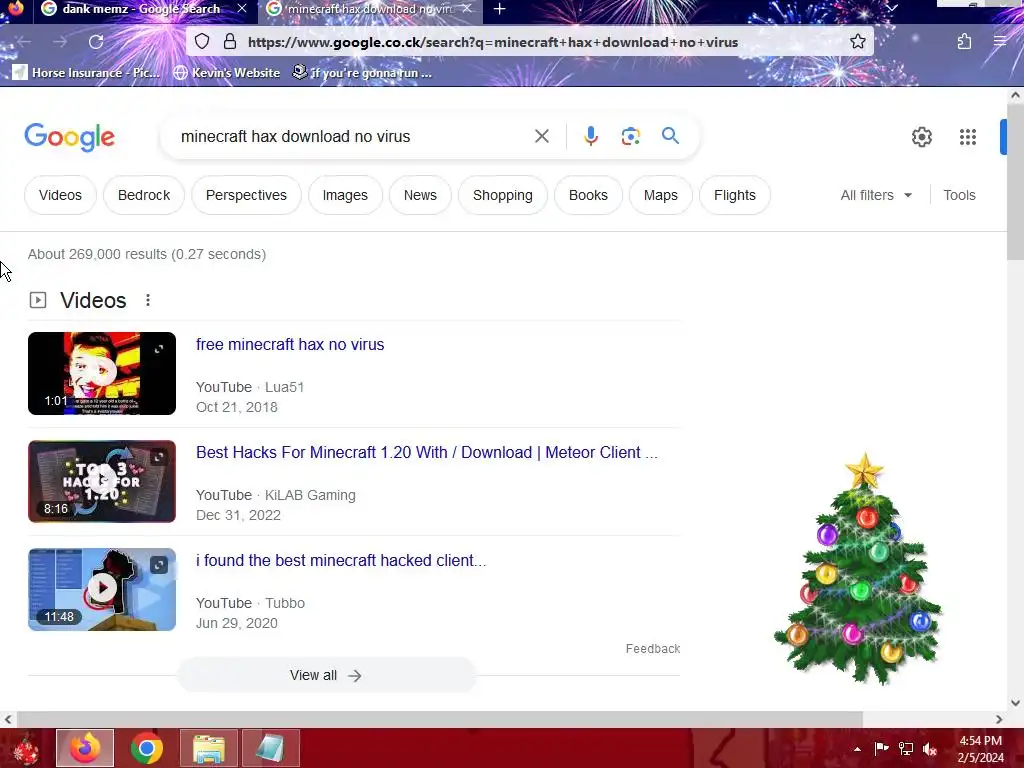Open the search Tools button
Screen dimensions: 1024x768
click(959, 195)
